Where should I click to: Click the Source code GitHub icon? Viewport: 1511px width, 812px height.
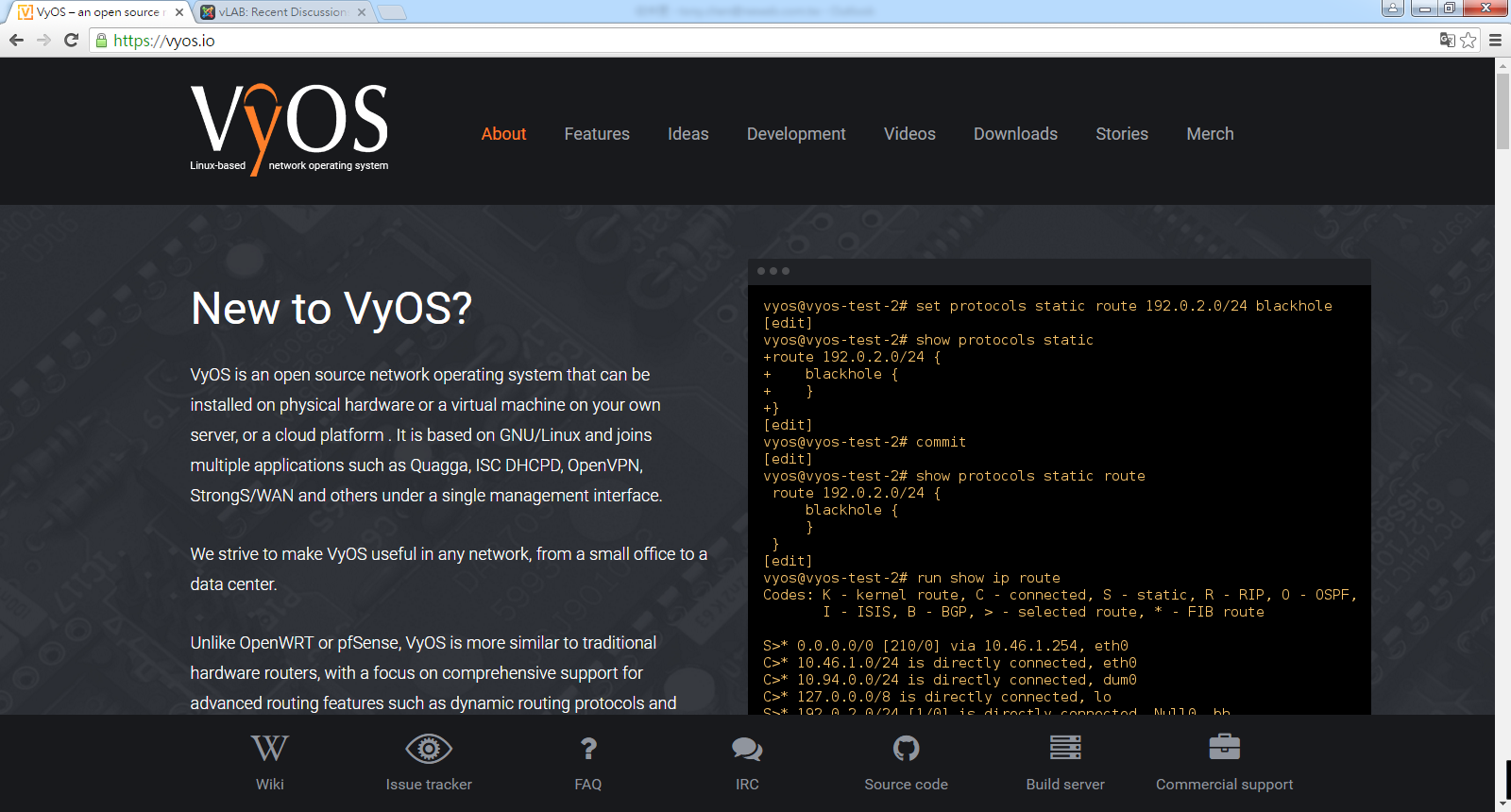(907, 749)
